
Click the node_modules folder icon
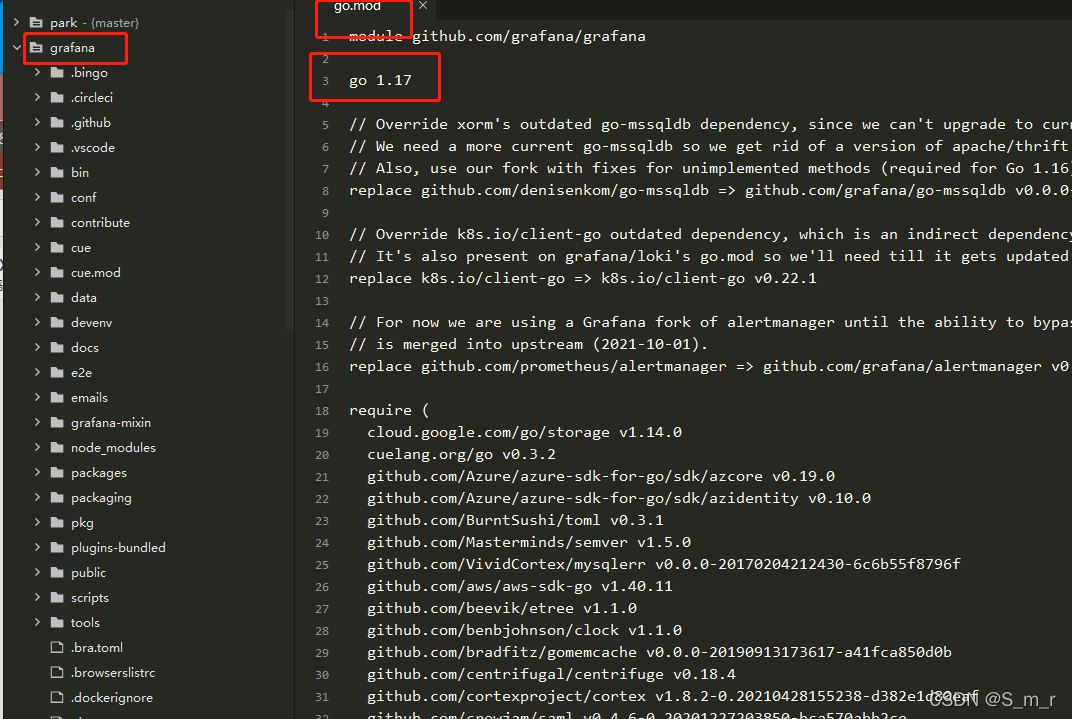[57, 448]
